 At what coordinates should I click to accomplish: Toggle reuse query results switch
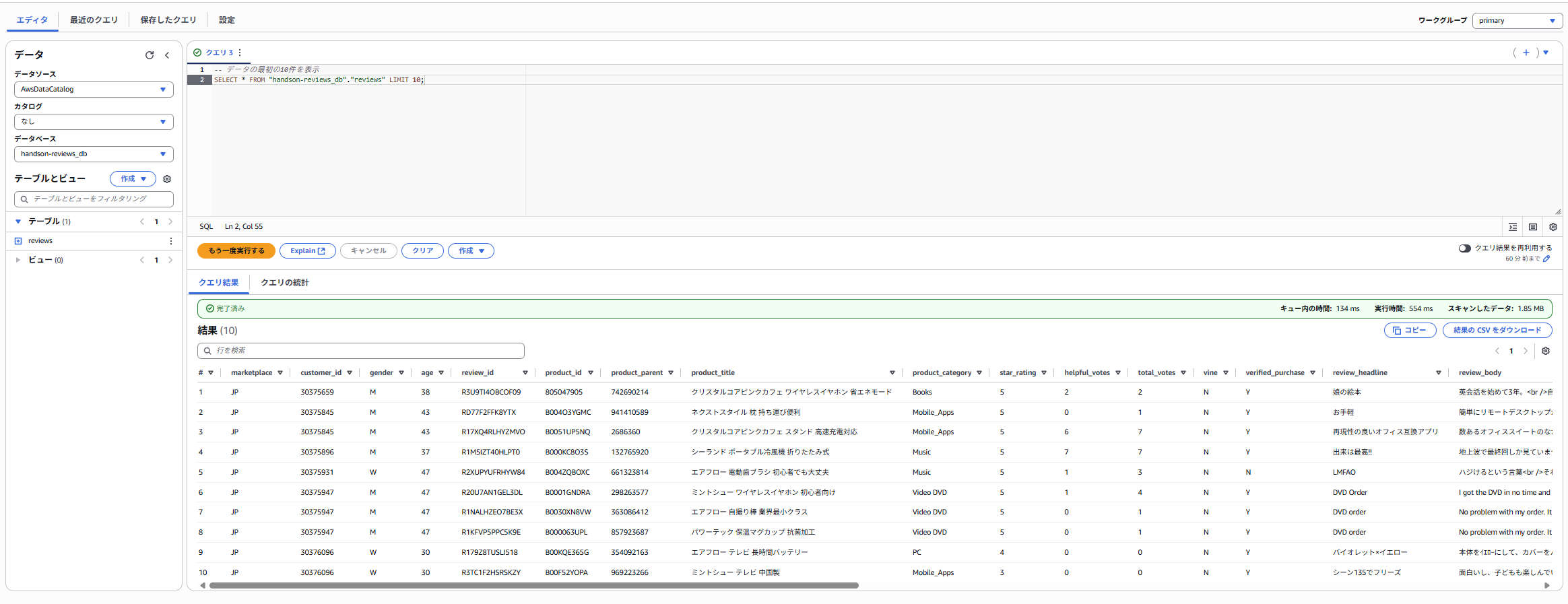point(1464,248)
